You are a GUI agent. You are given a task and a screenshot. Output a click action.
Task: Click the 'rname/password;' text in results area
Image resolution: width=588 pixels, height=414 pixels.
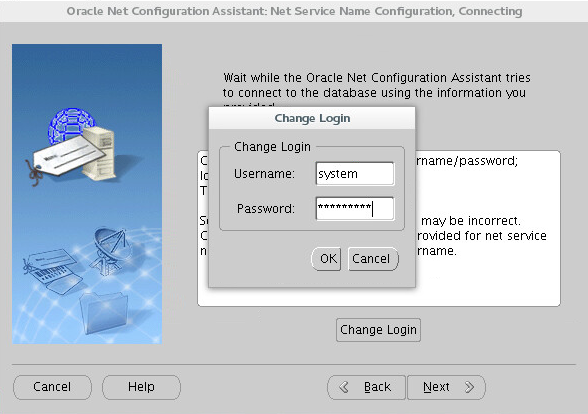pyautogui.click(x=467, y=161)
